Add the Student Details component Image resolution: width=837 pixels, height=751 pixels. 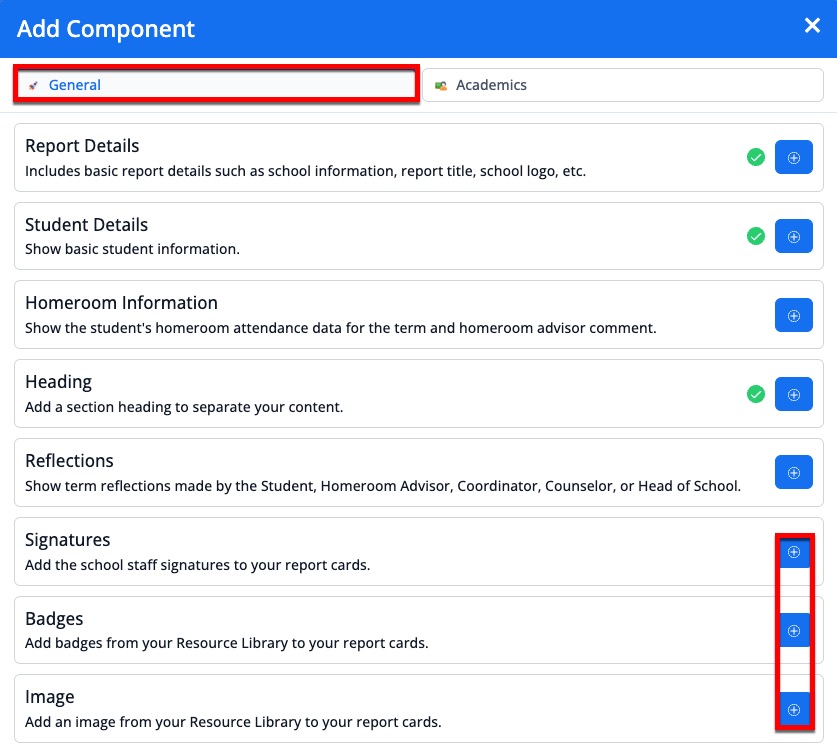click(x=793, y=237)
